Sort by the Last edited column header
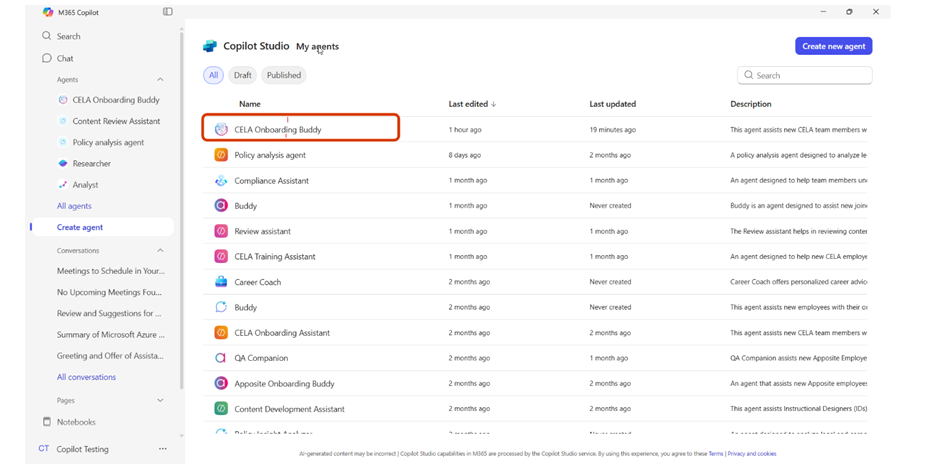940x464 pixels. pos(472,104)
